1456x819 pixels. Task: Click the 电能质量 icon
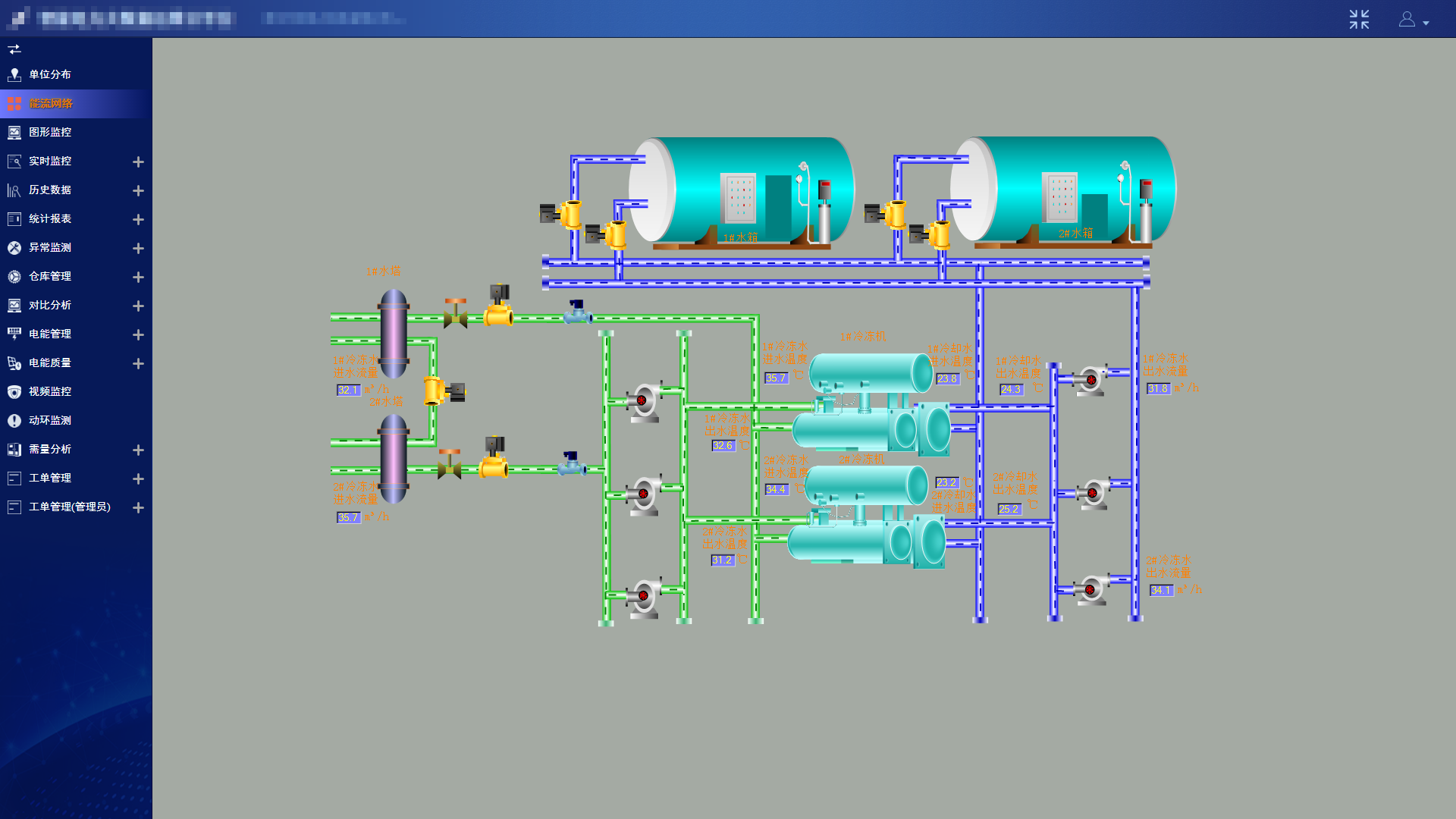14,362
